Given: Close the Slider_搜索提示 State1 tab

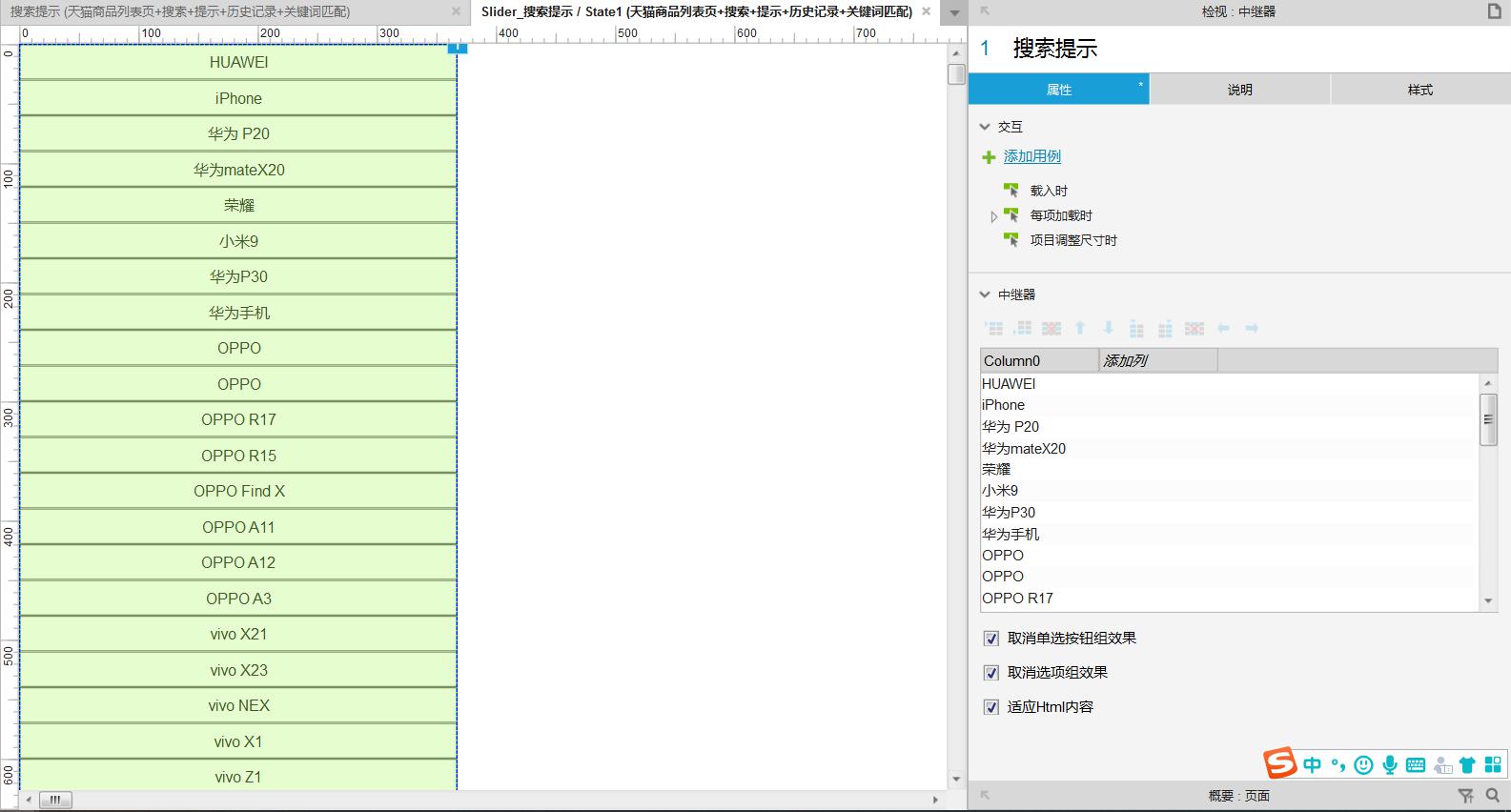Looking at the screenshot, I should coord(926,11).
